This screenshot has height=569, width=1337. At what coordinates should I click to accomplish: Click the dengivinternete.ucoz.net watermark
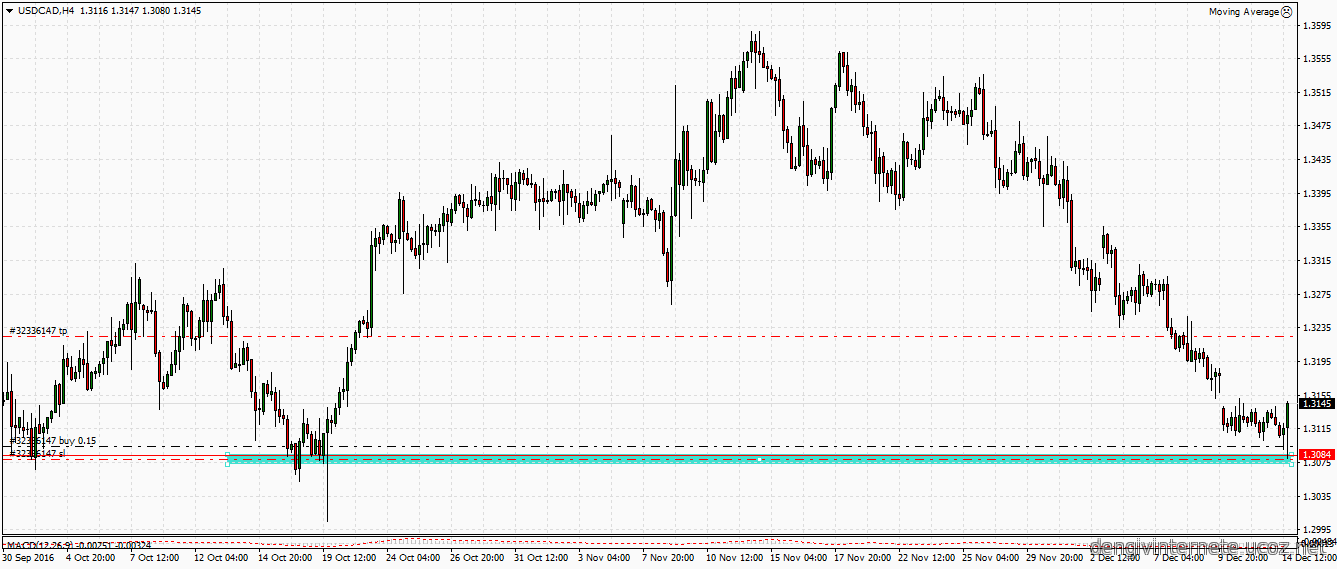coord(1210,548)
